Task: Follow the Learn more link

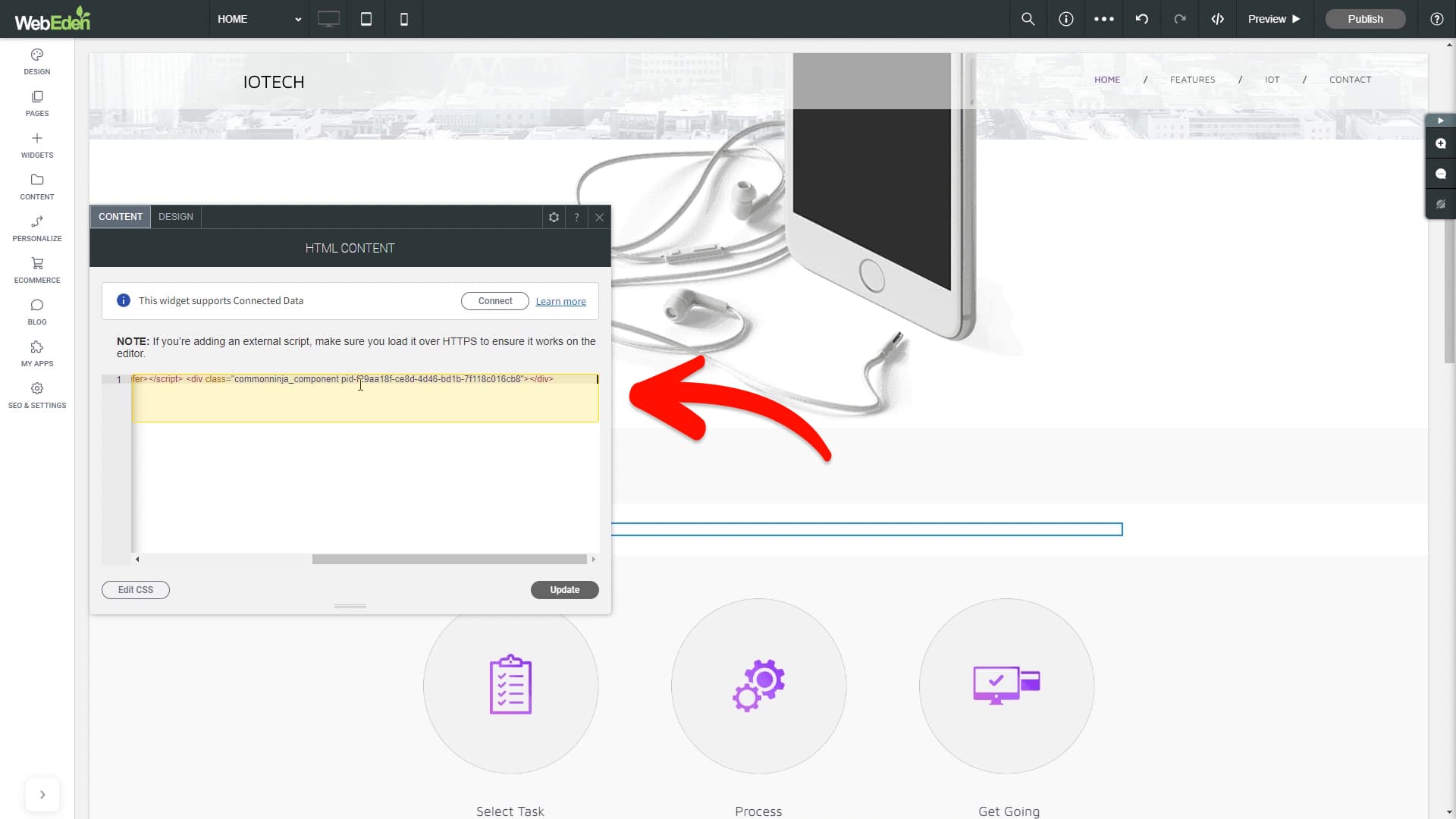Action: 560,302
